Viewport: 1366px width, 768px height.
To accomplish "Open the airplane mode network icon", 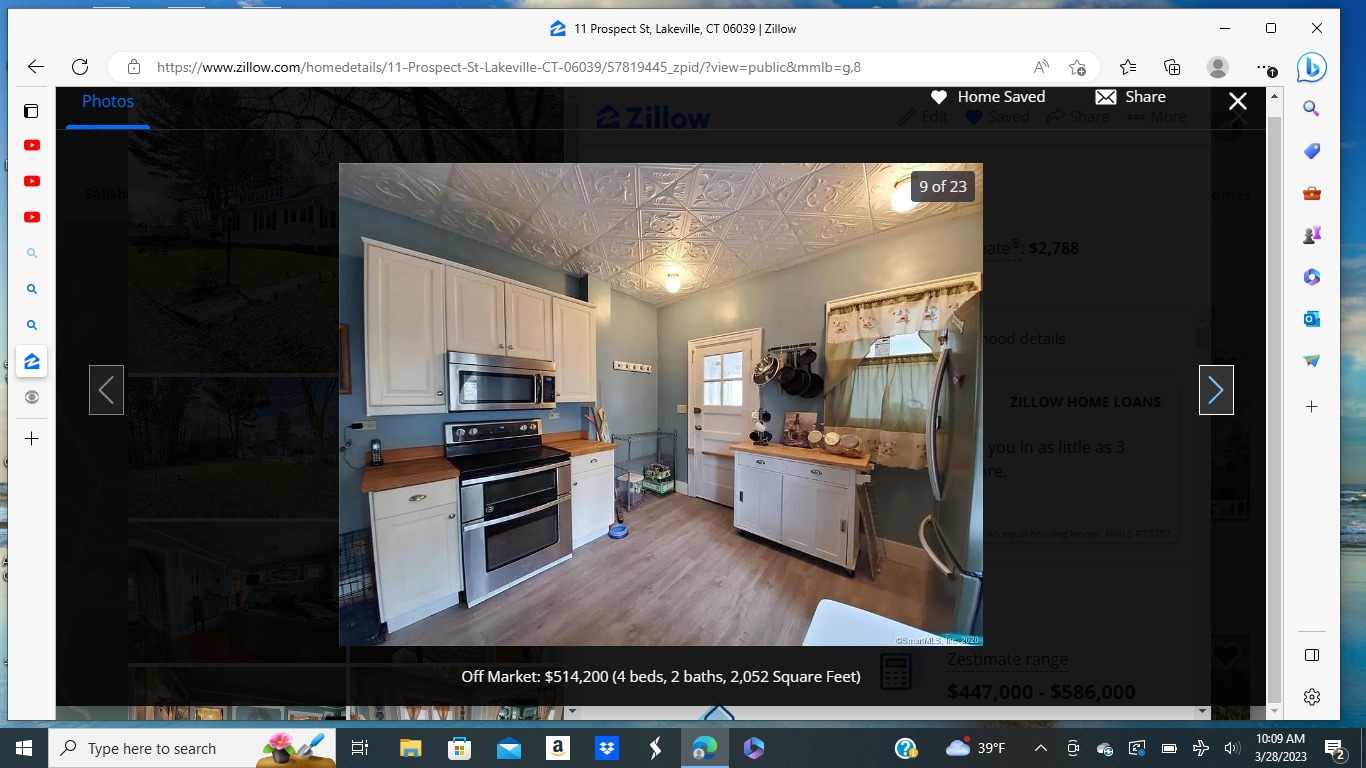I will (1201, 748).
